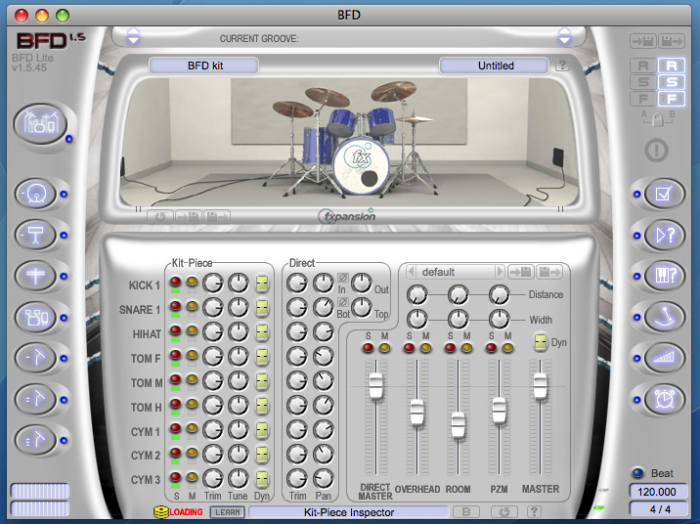Viewport: 700px width, 524px height.
Task: Open the Untitled preset selector
Action: [x=494, y=66]
